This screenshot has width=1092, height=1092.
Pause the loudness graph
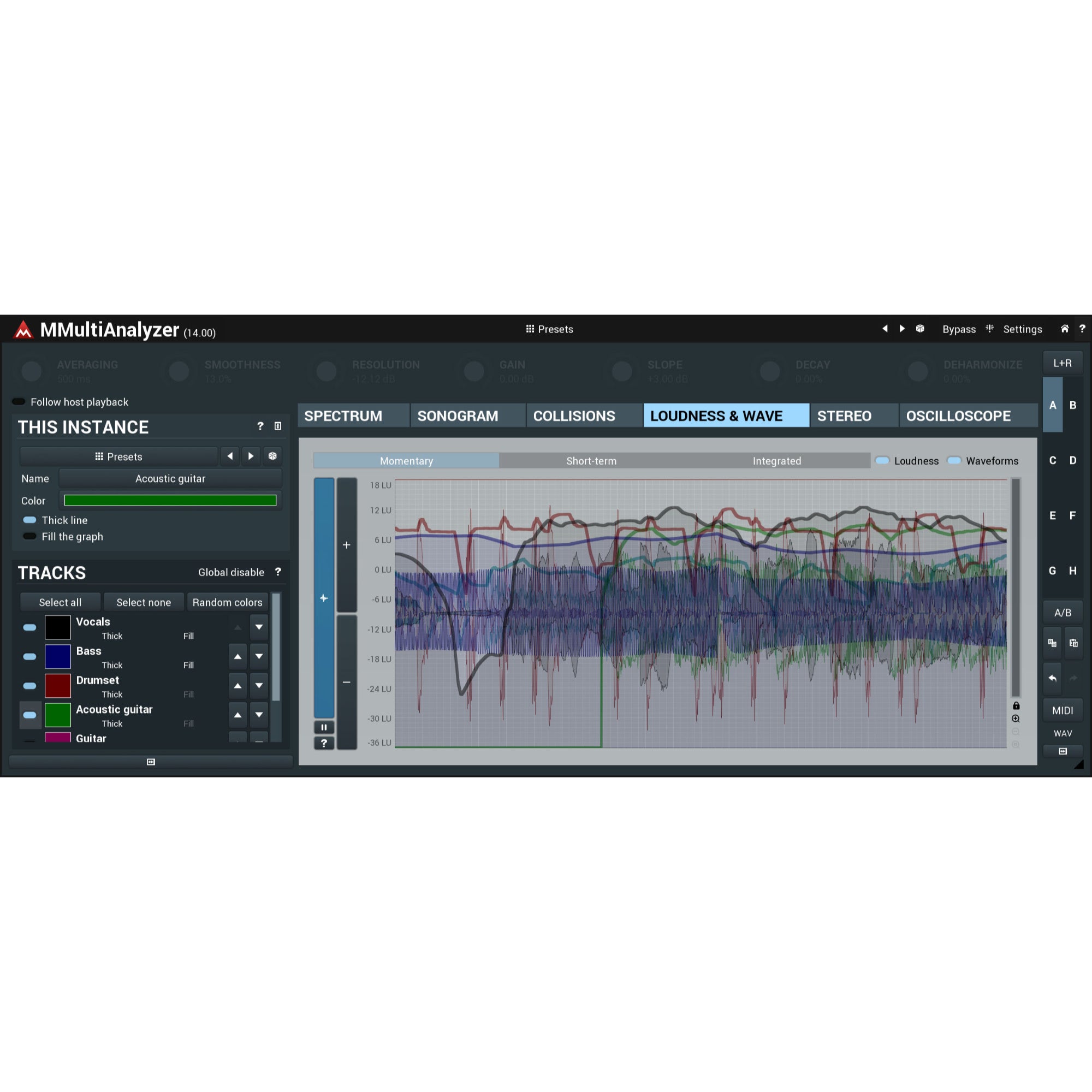[x=324, y=727]
